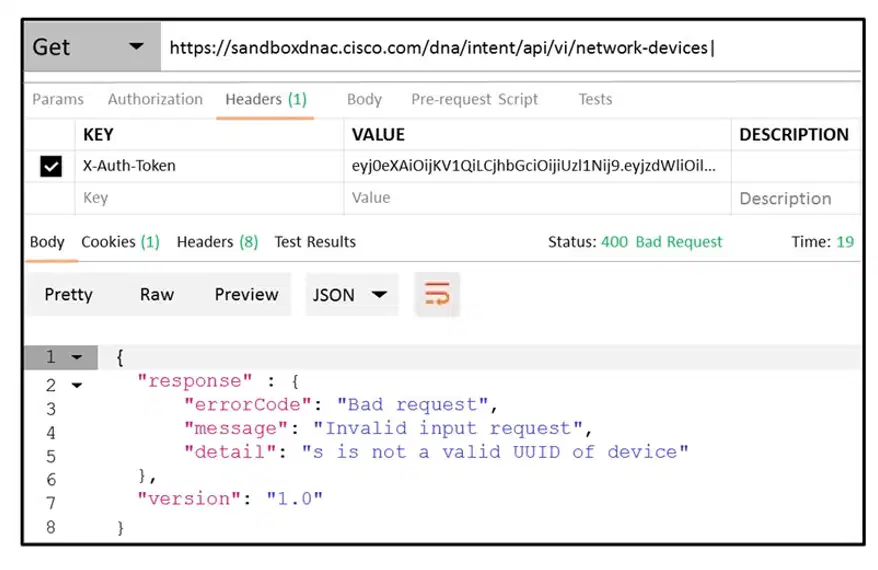Open the request Body tab
Screen dimensions: 878x570
(x=364, y=99)
